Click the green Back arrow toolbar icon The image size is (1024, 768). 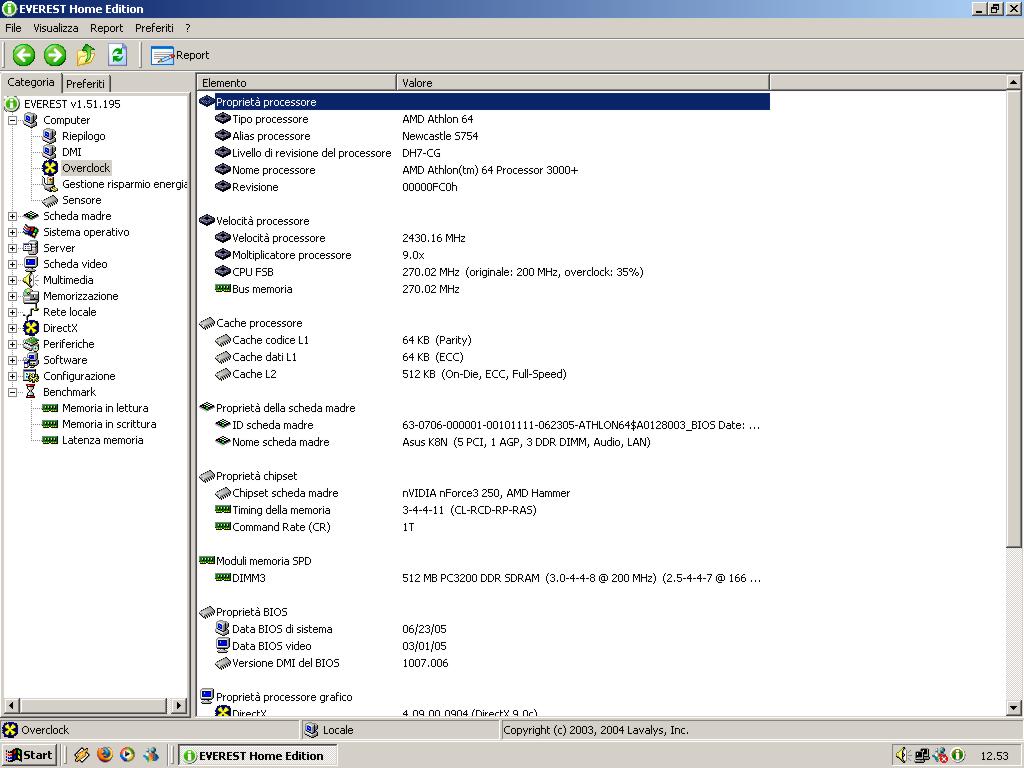pos(24,55)
